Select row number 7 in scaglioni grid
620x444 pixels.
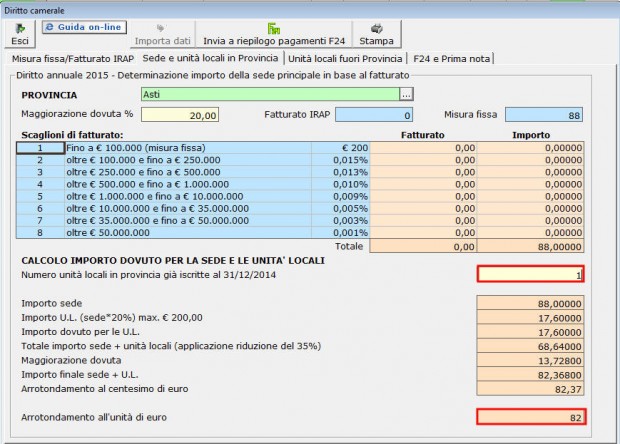click(40, 221)
